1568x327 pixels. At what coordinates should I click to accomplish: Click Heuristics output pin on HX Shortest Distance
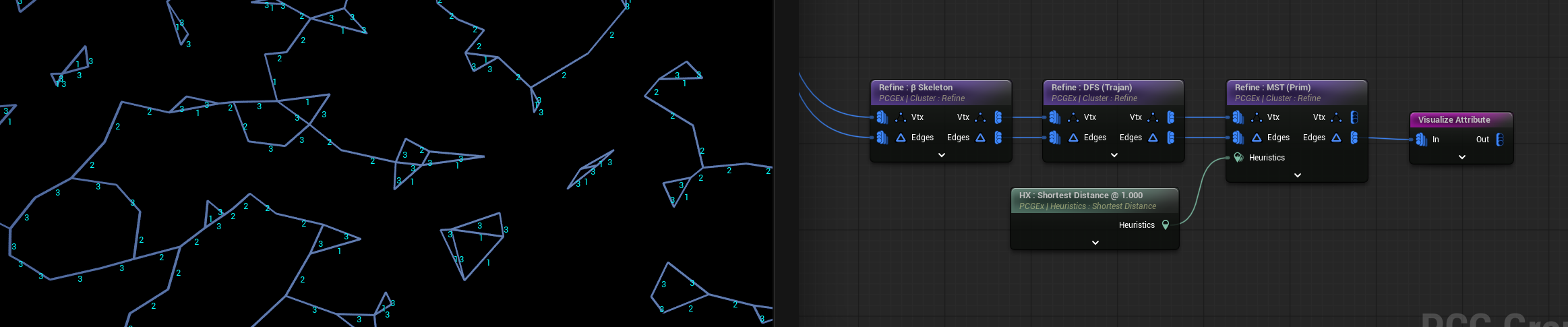[1166, 225]
